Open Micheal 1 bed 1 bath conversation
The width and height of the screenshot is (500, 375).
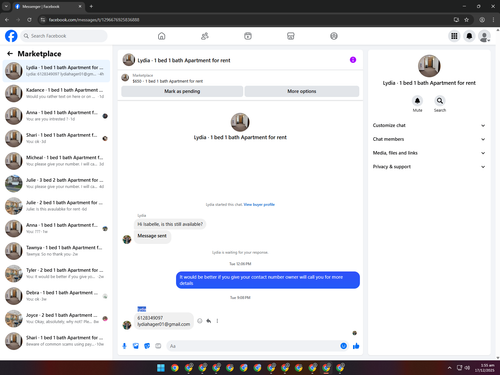[56, 161]
